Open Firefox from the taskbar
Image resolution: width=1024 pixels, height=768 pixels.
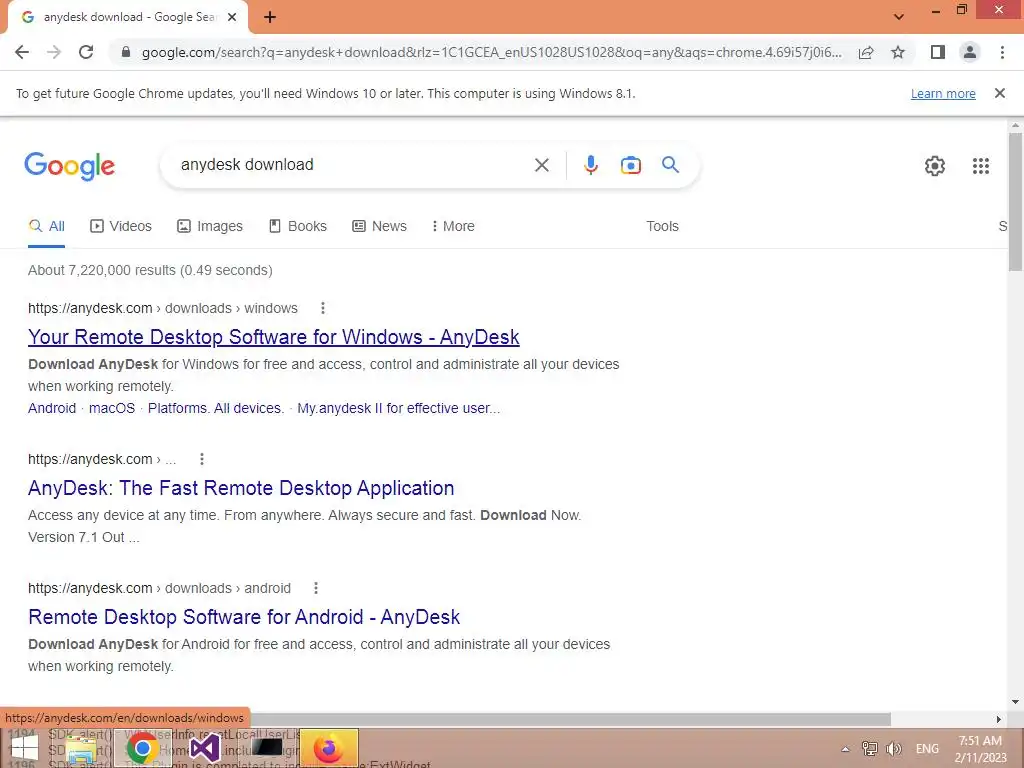click(x=328, y=748)
